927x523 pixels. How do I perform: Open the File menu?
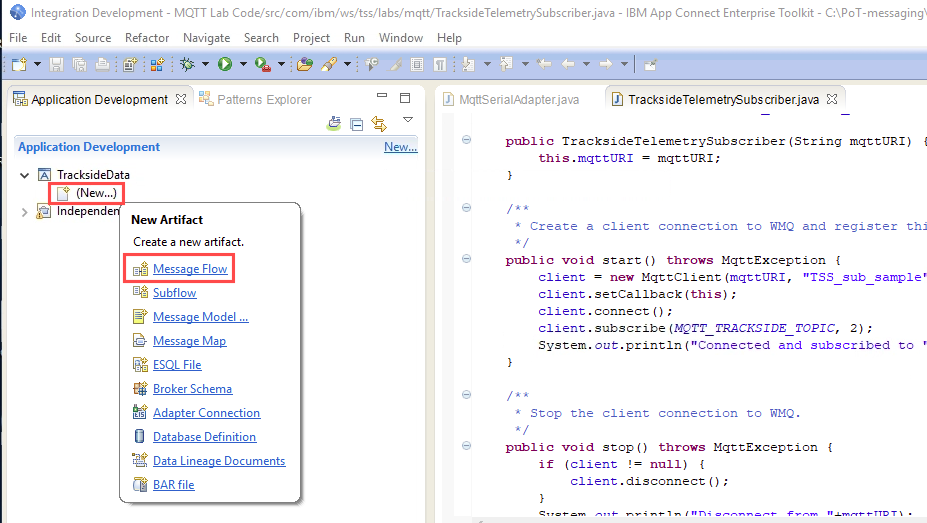[18, 38]
